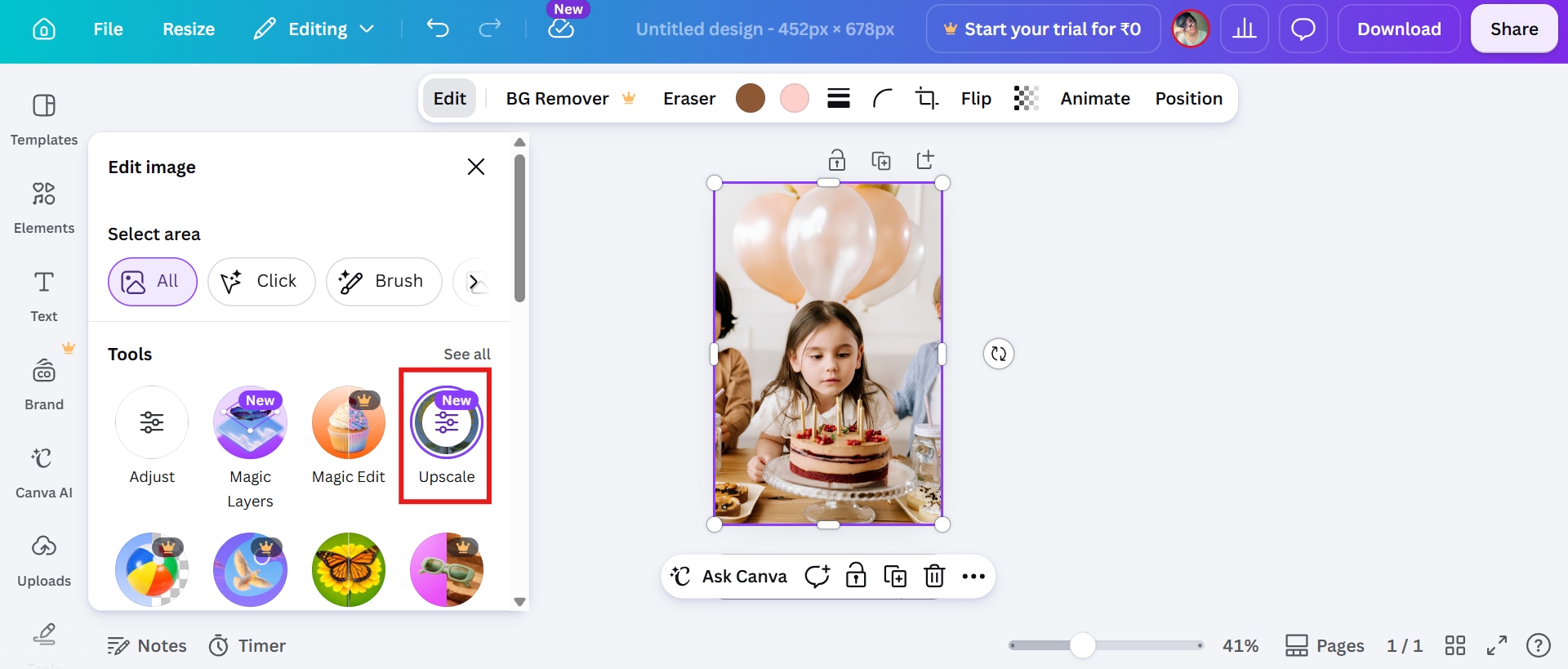1568x669 pixels.
Task: Check cloud save status icon
Action: 561,29
